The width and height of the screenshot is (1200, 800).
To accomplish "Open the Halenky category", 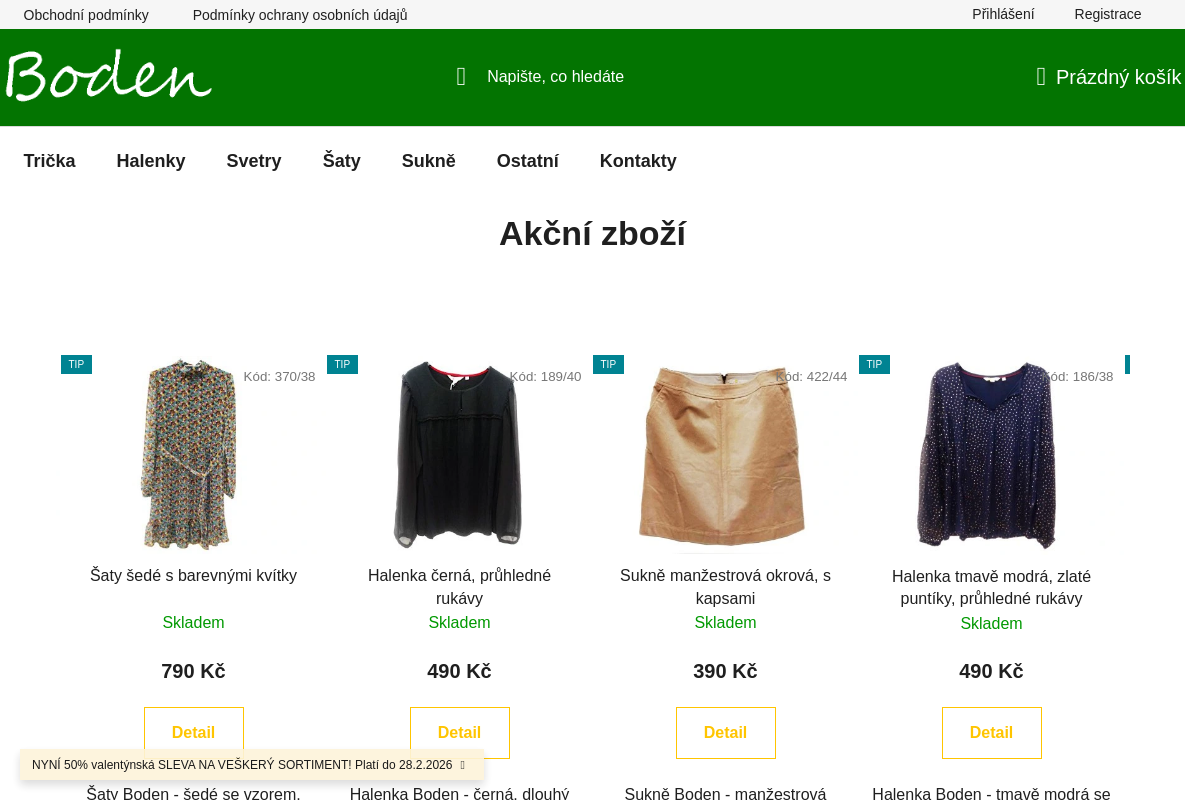I will pos(150,161).
